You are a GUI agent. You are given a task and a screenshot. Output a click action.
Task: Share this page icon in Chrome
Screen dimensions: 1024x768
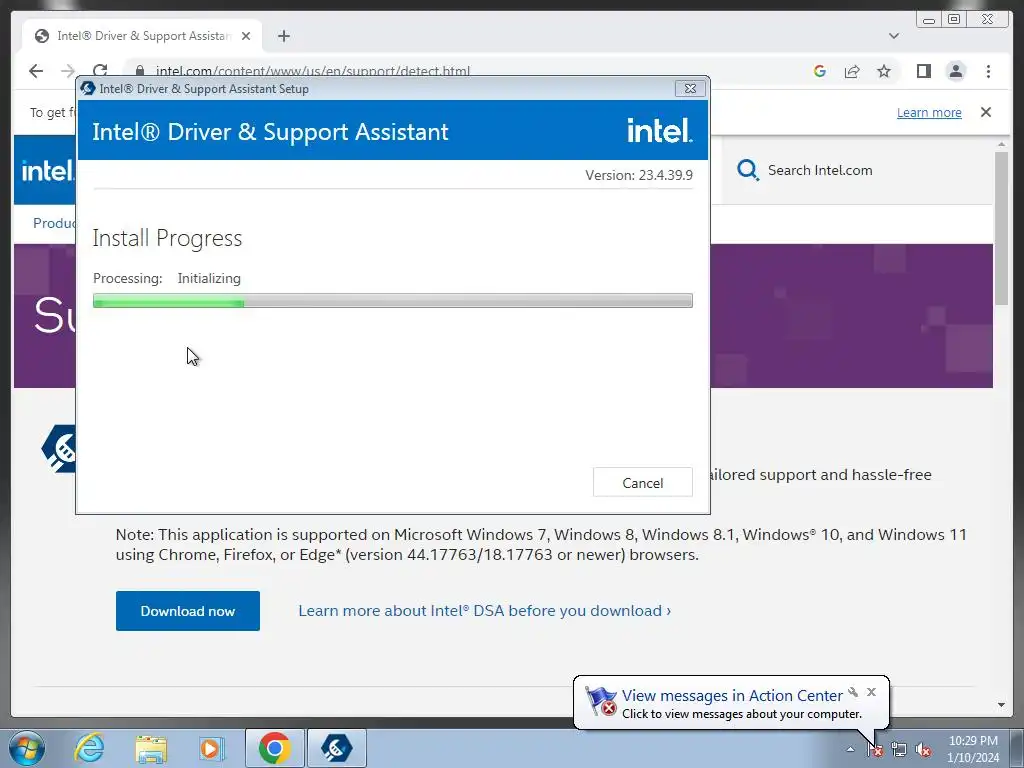[x=852, y=71]
